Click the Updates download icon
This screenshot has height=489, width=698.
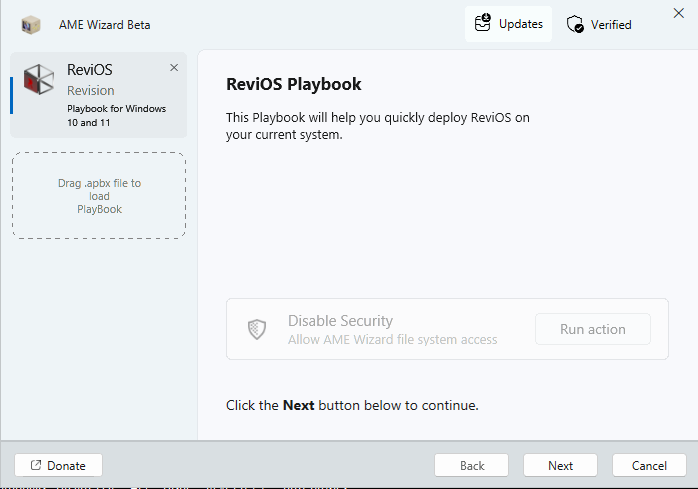click(x=484, y=24)
